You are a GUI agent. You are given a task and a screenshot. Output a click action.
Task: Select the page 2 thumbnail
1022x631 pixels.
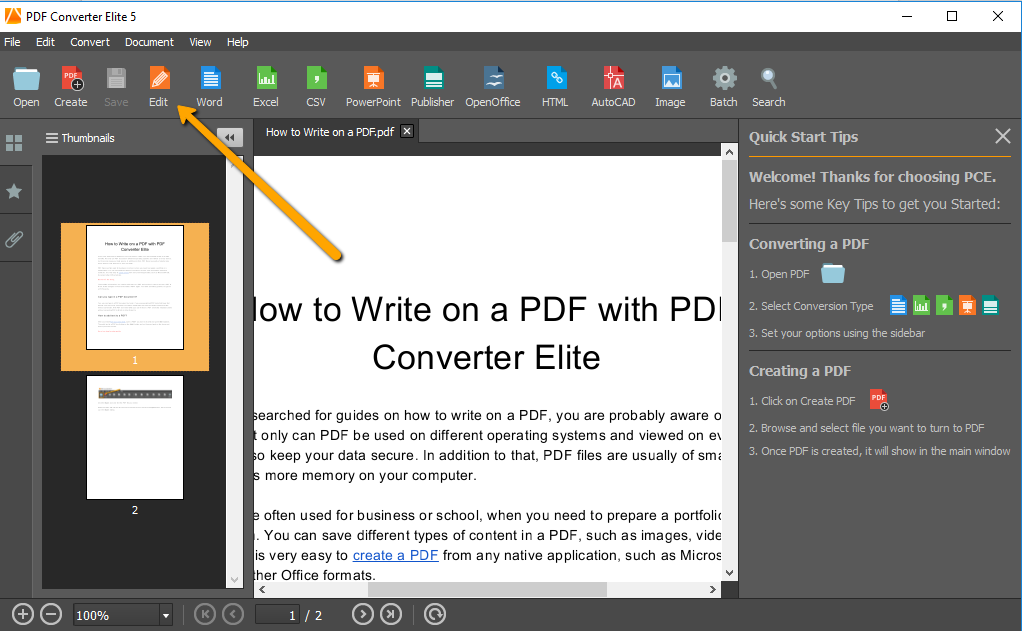134,437
